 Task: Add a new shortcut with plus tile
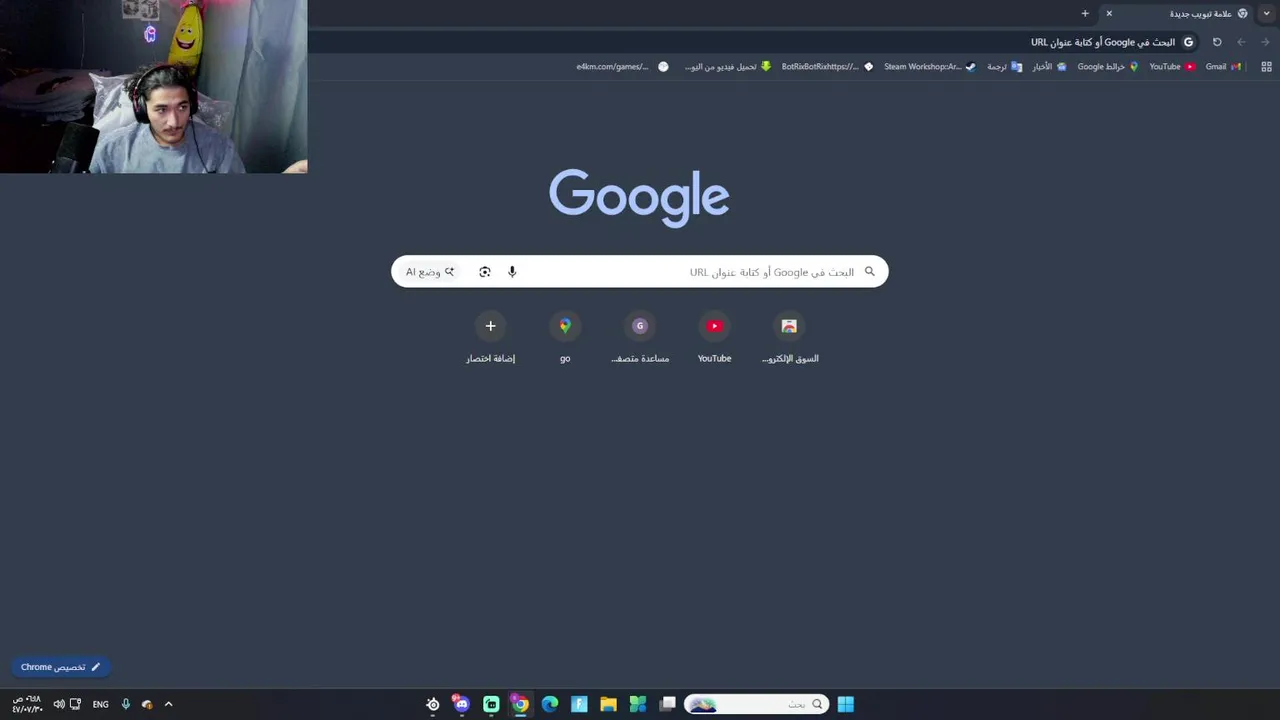(490, 338)
